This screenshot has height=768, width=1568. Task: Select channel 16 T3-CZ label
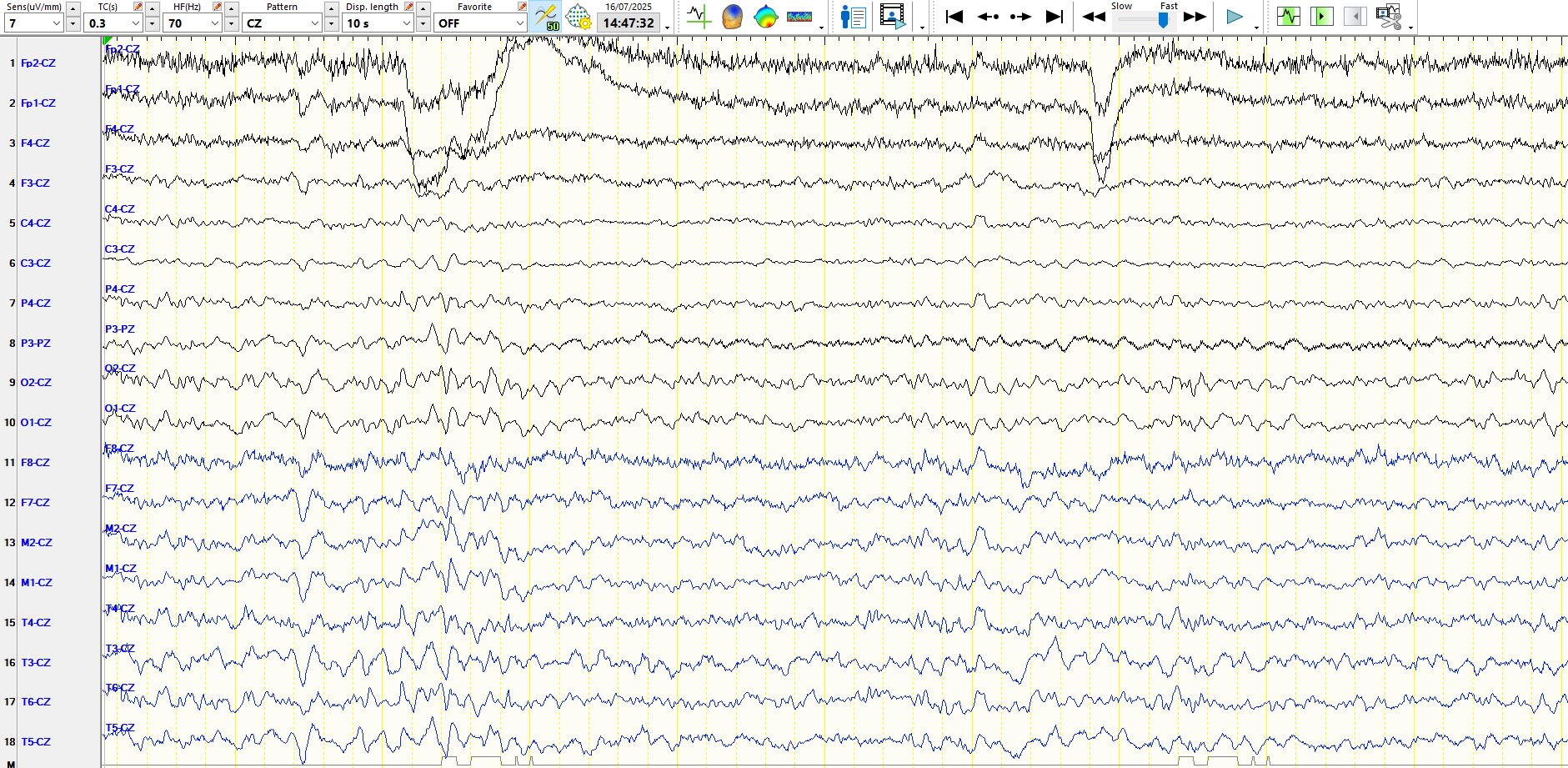point(36,663)
